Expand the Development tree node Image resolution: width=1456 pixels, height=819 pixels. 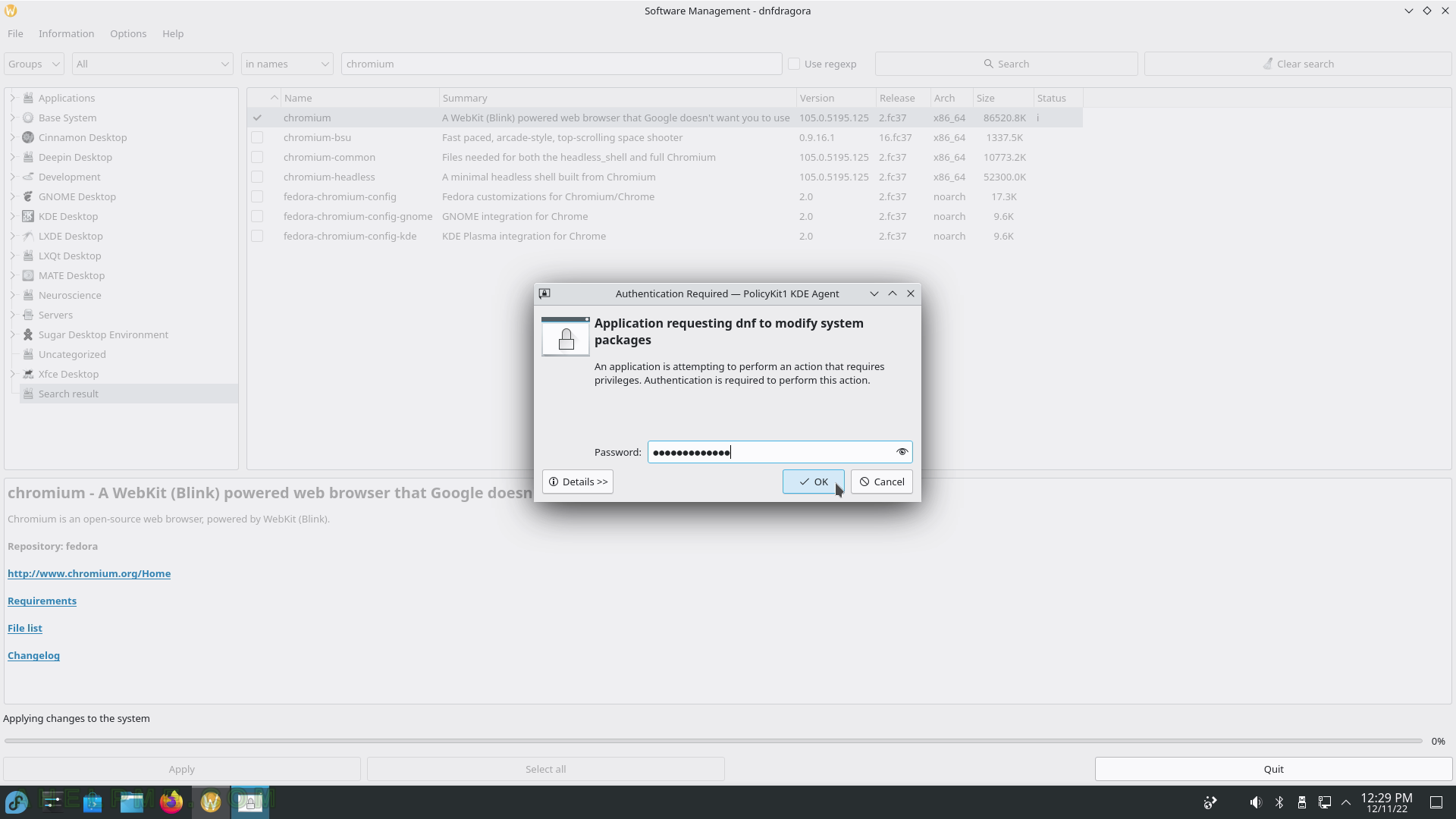click(12, 177)
